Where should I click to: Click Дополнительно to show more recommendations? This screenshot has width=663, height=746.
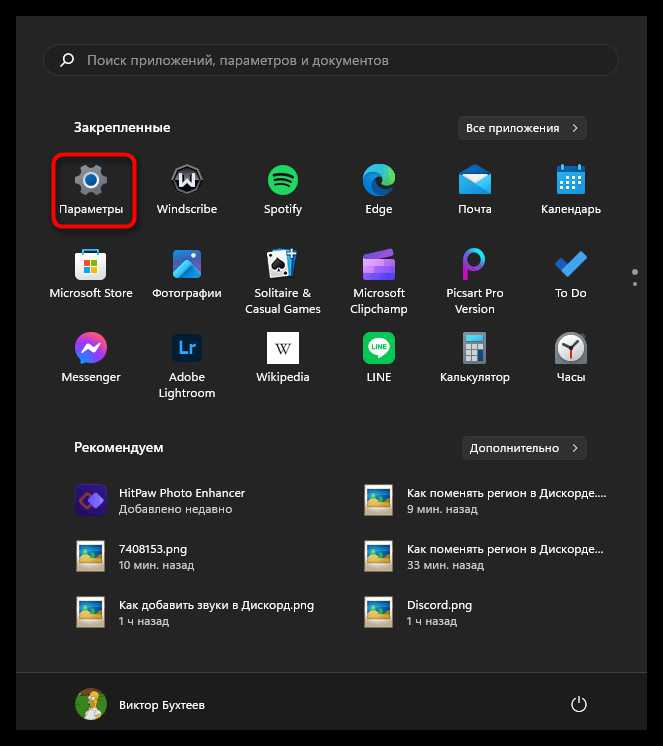click(524, 448)
